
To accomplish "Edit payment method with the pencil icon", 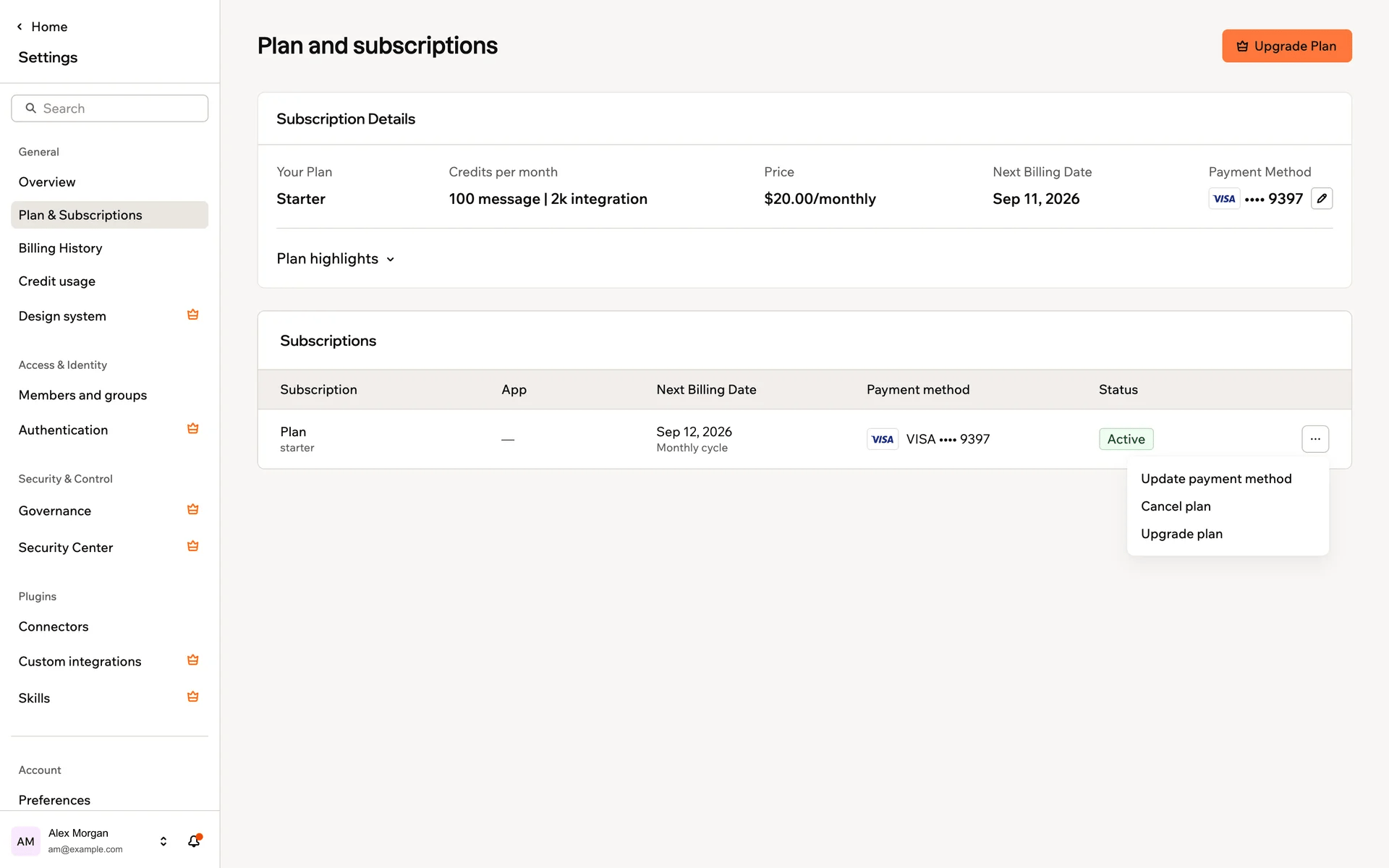I will point(1321,198).
